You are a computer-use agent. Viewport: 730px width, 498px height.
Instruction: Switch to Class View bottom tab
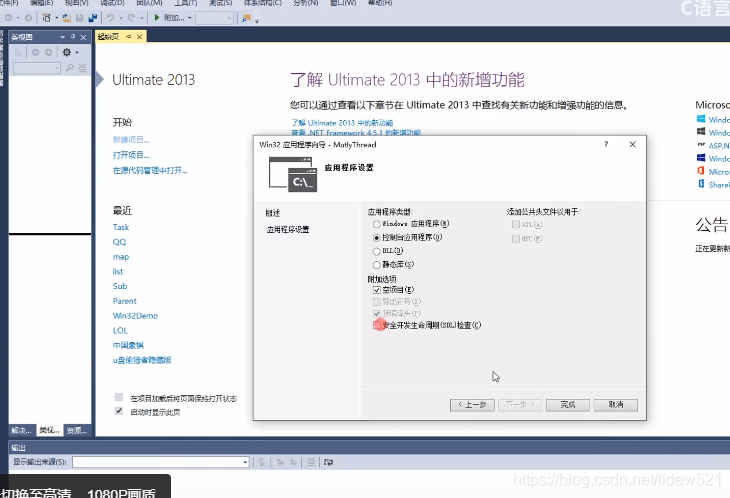tap(49, 431)
